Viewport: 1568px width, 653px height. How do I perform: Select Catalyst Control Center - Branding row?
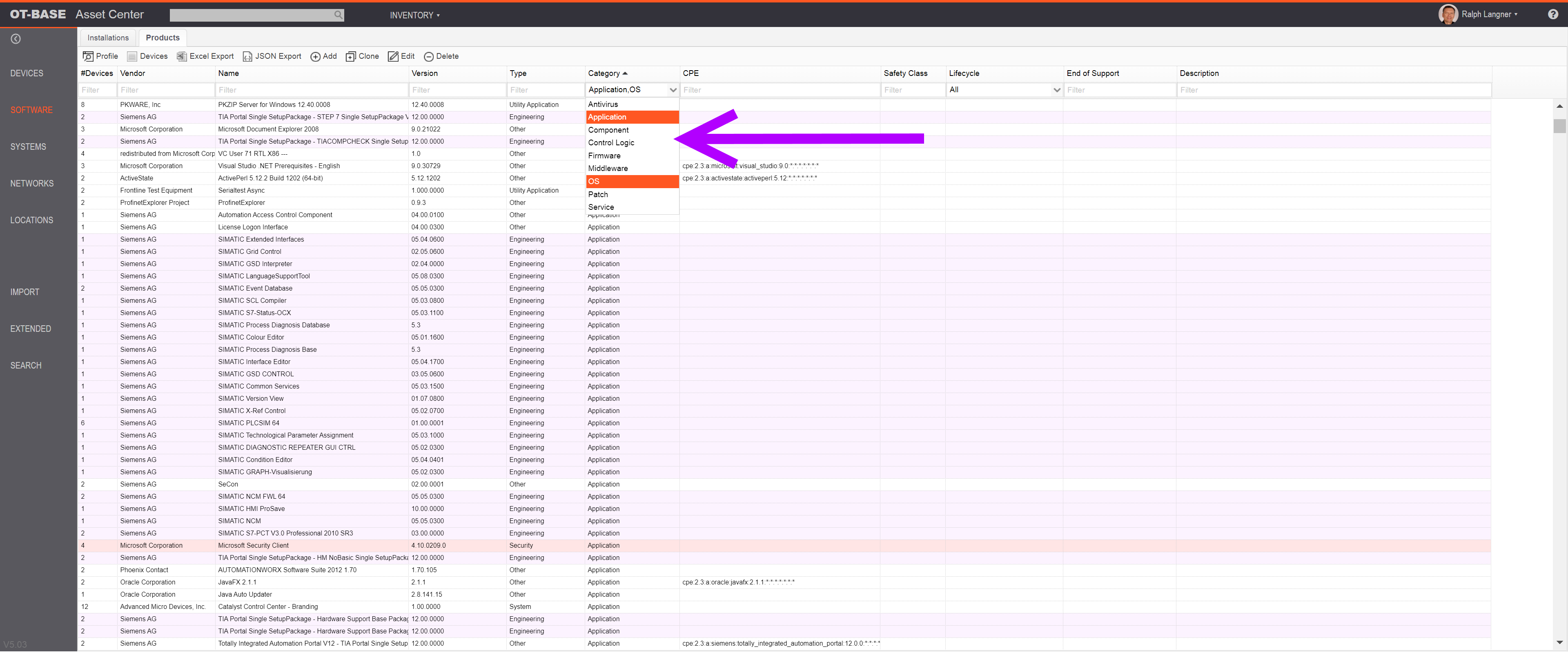pyautogui.click(x=784, y=607)
